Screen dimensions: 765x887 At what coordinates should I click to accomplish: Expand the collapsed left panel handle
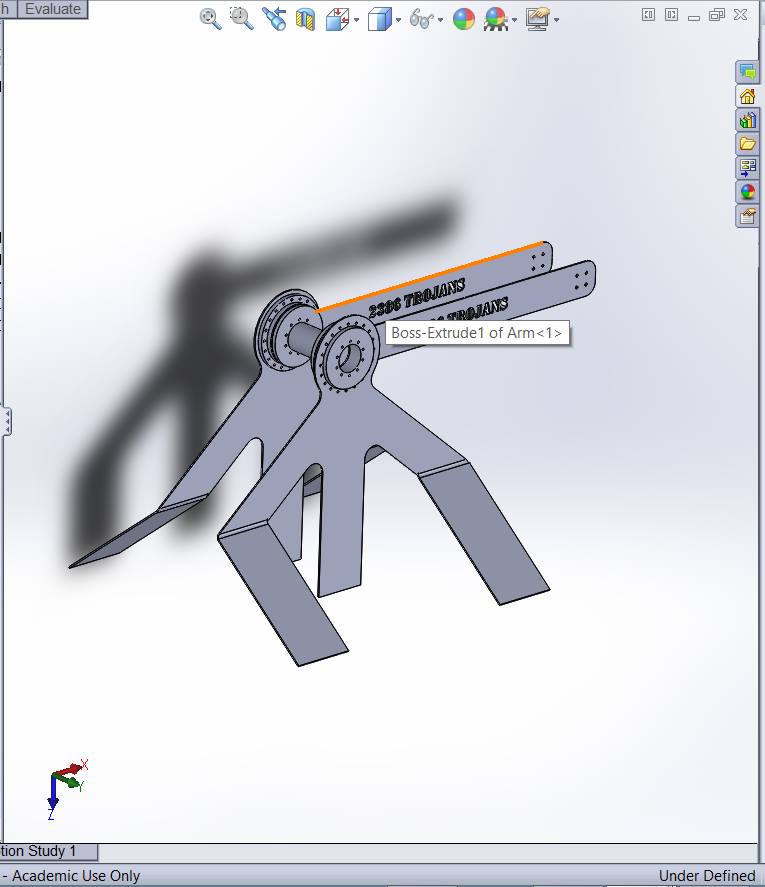coord(7,422)
